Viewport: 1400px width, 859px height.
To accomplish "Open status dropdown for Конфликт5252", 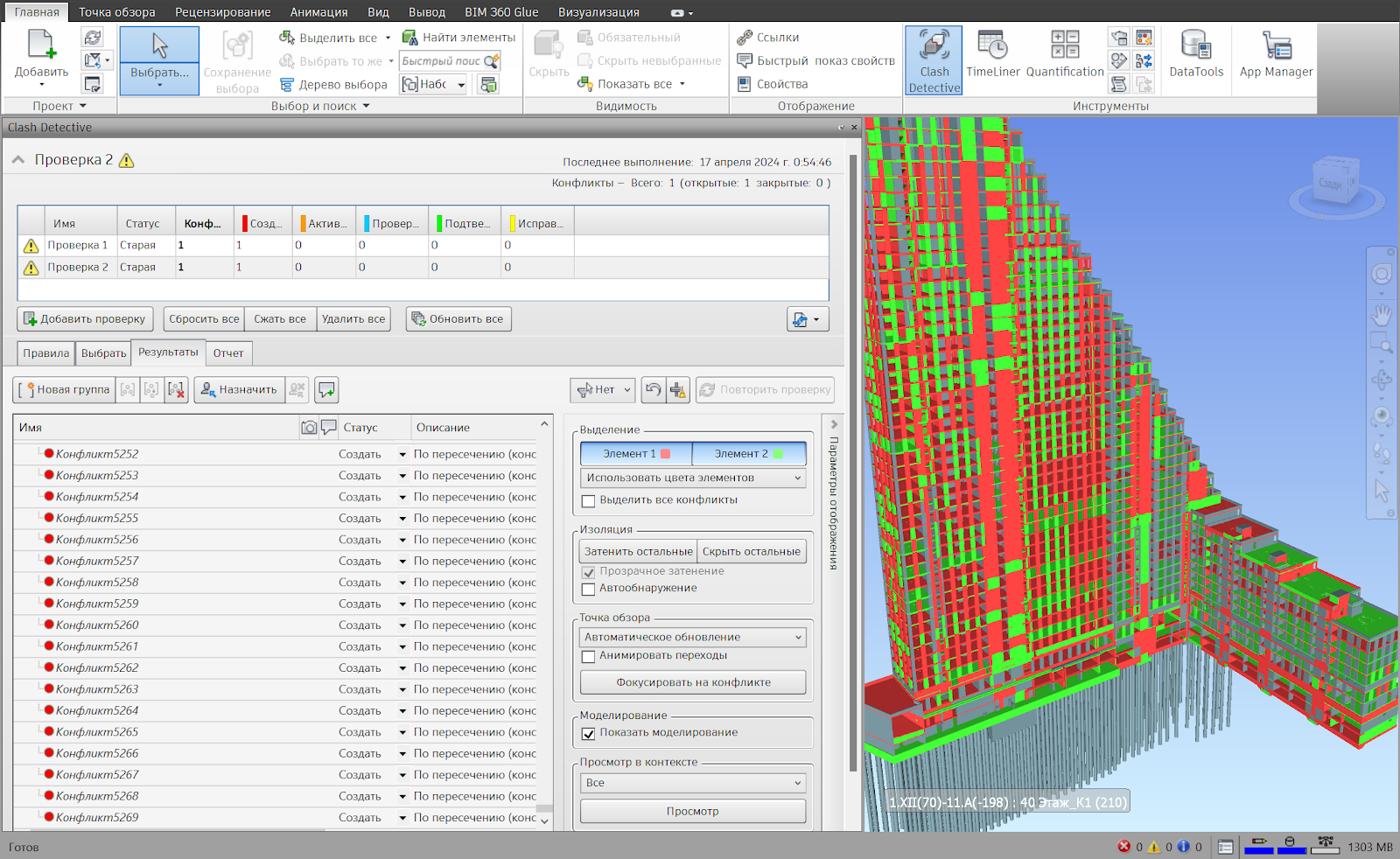I will coord(402,455).
